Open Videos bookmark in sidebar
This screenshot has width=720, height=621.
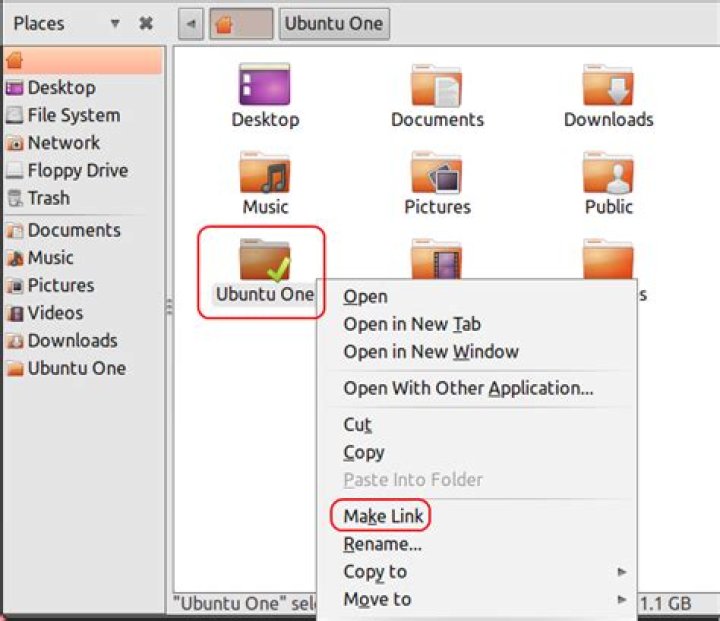pos(45,313)
